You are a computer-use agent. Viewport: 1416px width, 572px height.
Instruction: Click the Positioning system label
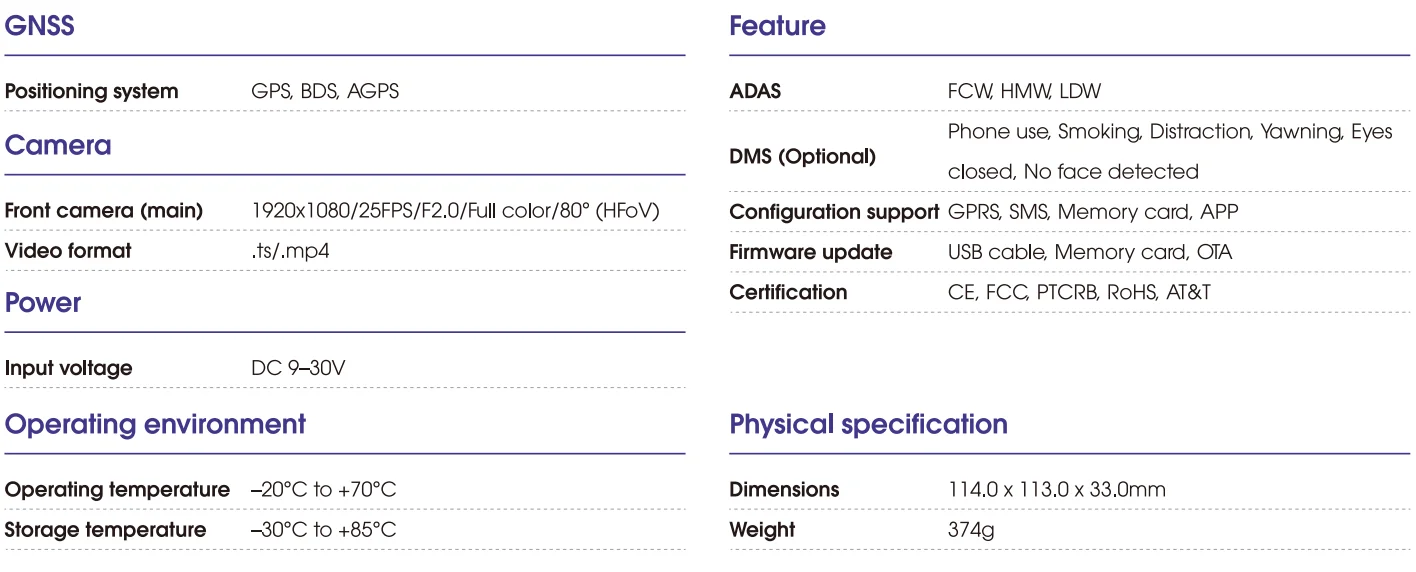coord(92,91)
